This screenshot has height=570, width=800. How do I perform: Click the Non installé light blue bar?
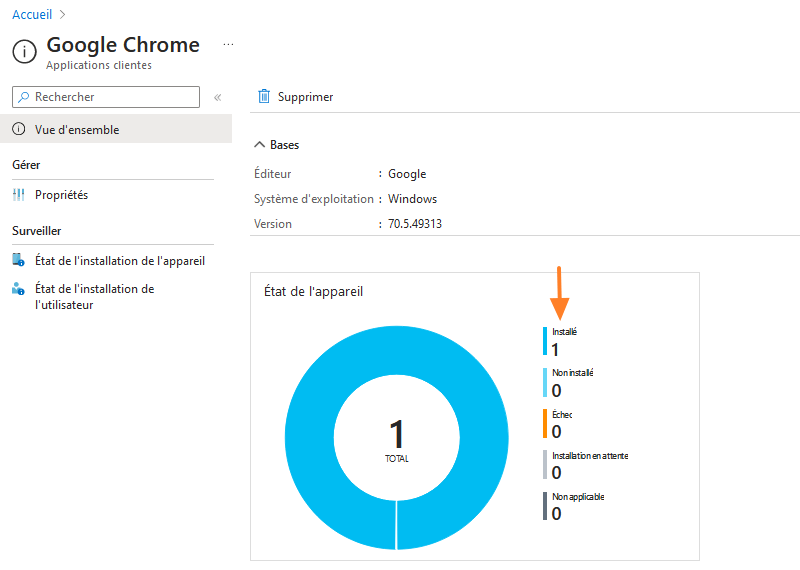(545, 383)
